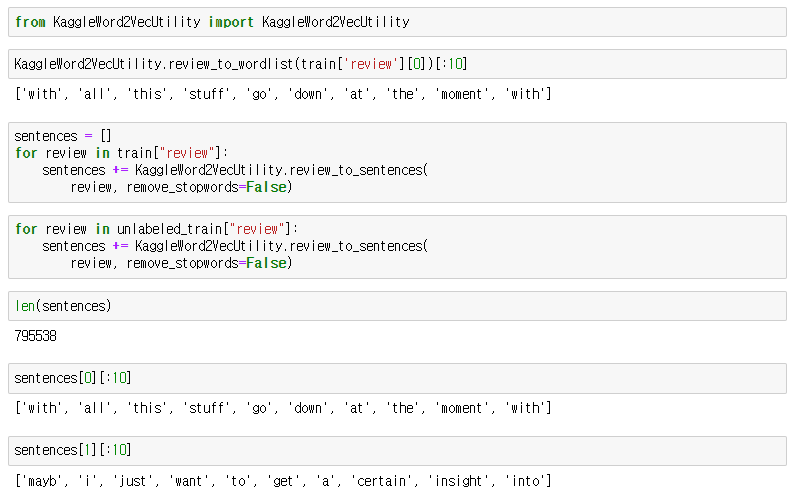
Task: Click the 'import' keyword in the first cell
Action: click(231, 22)
